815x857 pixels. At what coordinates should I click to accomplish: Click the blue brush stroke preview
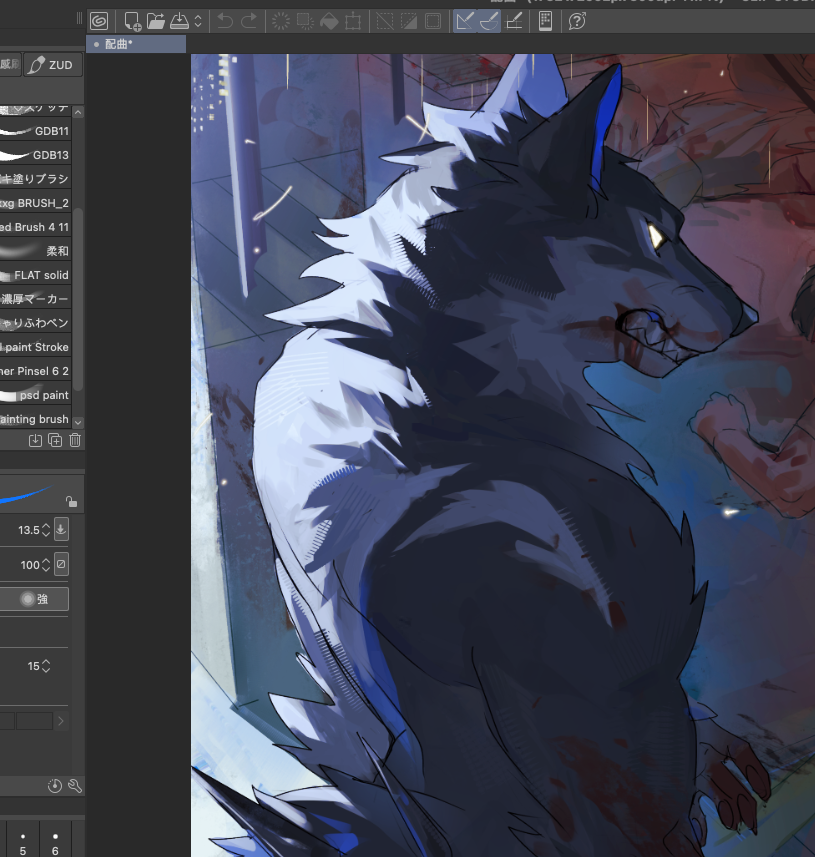[26, 495]
